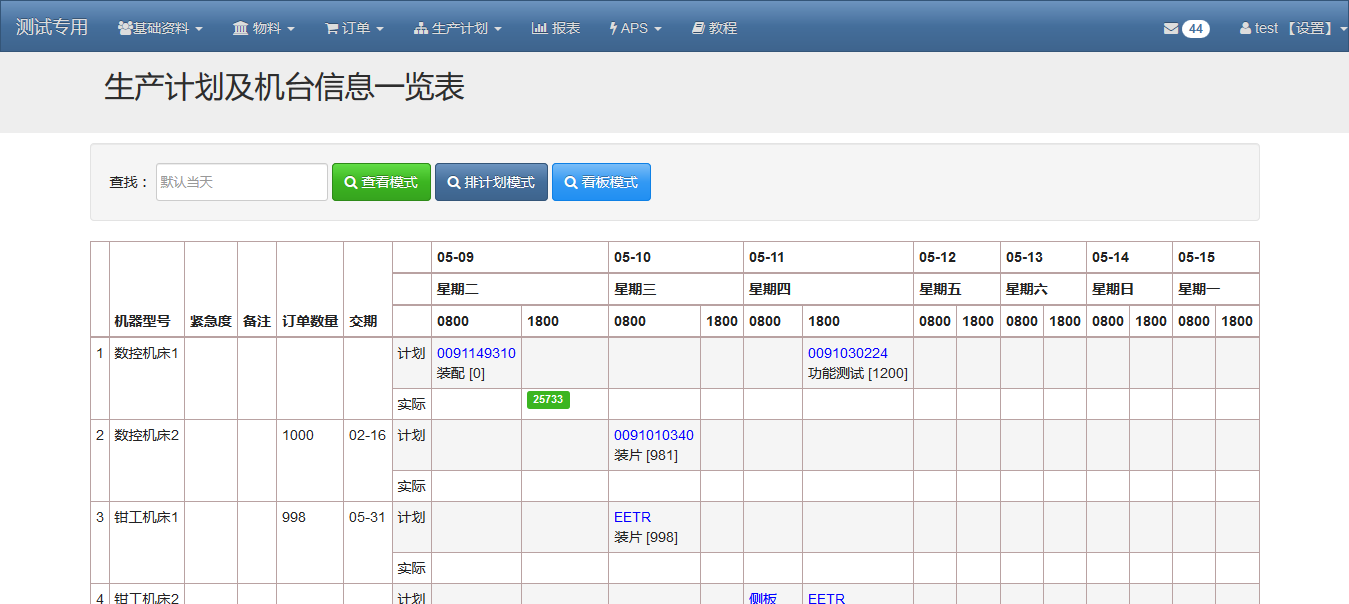Click the user icon beside test
This screenshot has width=1349, height=604.
(x=1245, y=29)
